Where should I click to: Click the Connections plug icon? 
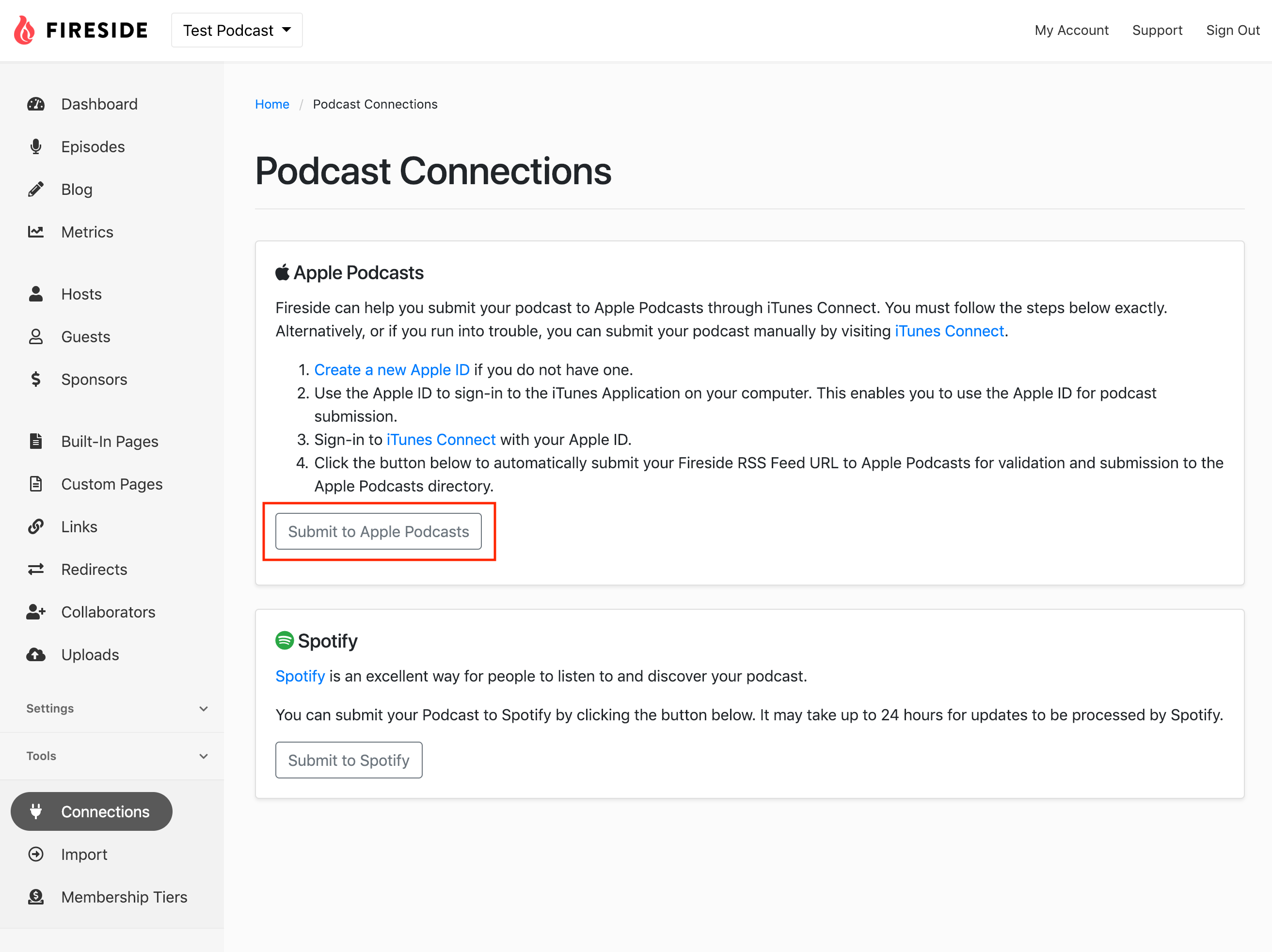pyautogui.click(x=36, y=811)
